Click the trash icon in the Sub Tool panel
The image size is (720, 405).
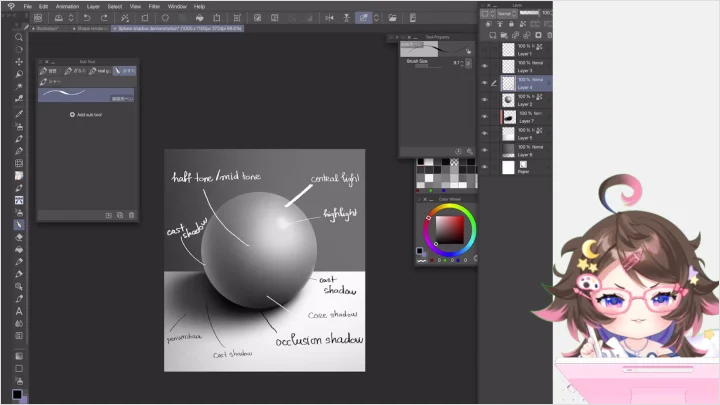pyautogui.click(x=131, y=215)
